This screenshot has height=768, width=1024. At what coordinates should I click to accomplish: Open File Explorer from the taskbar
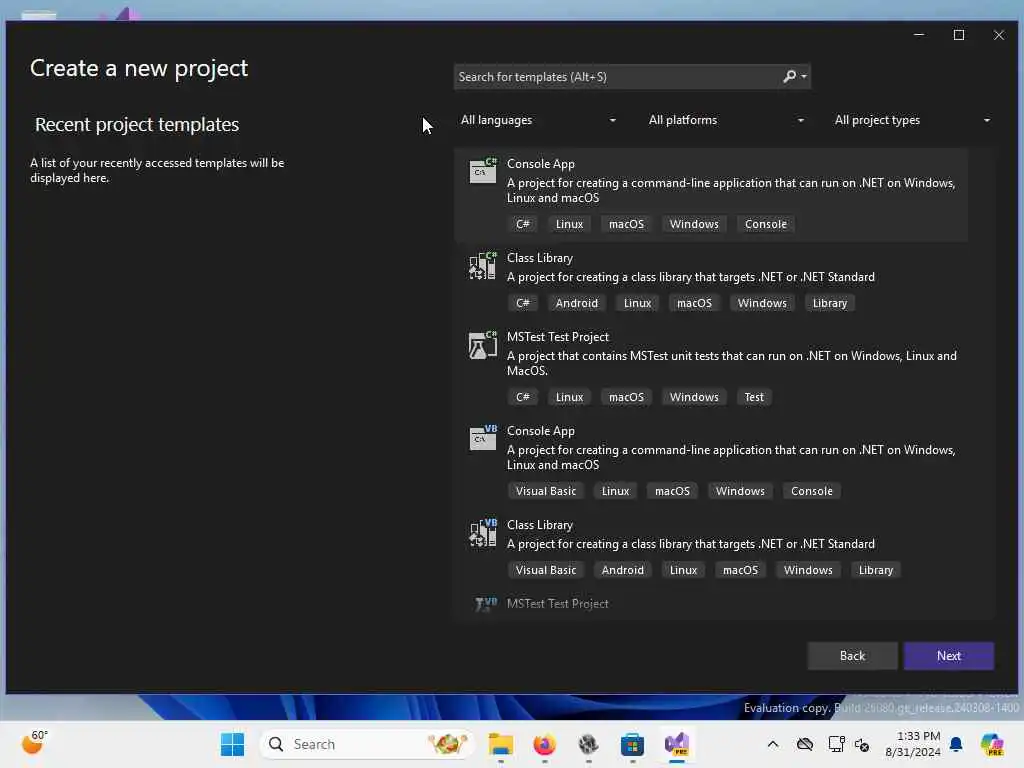(501, 744)
